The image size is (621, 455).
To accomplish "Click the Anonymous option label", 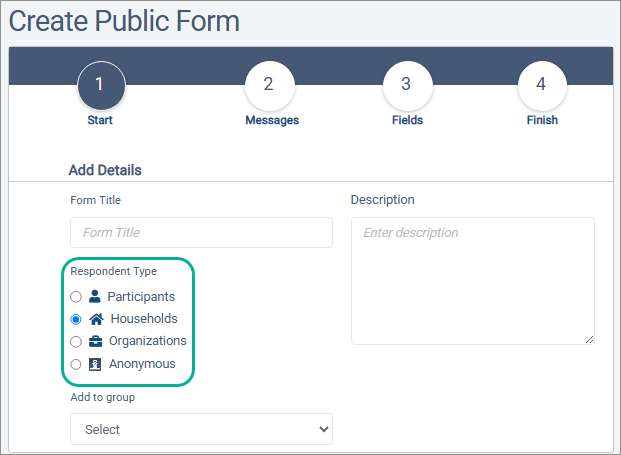I will (x=142, y=364).
